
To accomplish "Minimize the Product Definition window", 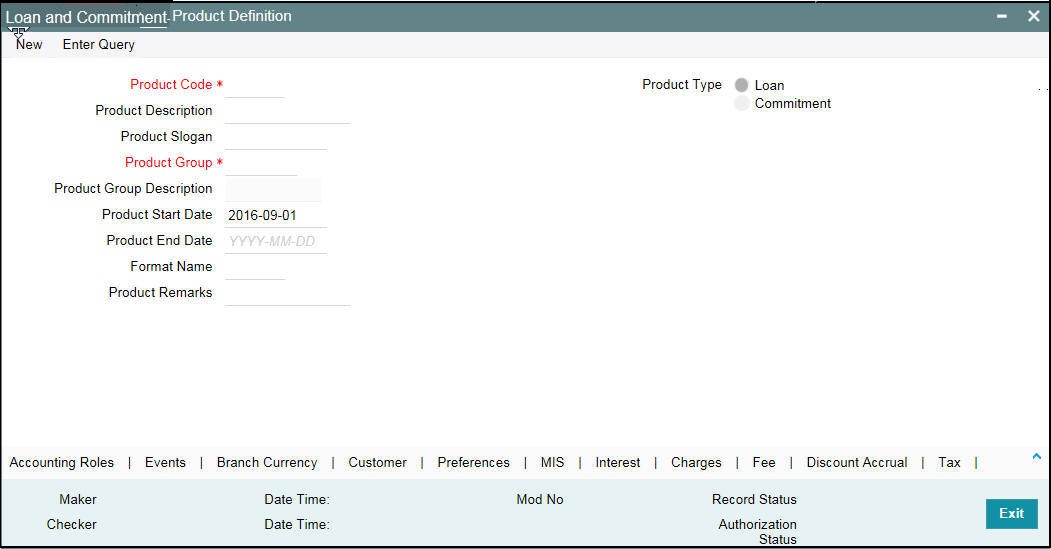I will [x=1001, y=16].
